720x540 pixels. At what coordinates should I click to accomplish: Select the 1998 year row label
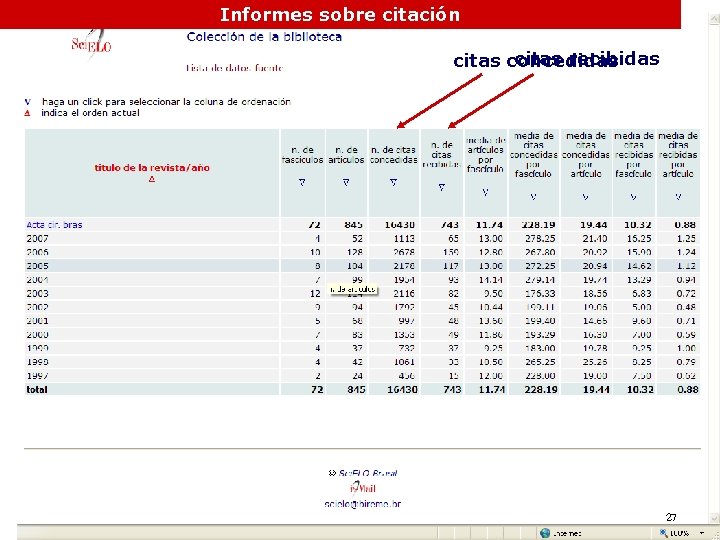[37, 362]
